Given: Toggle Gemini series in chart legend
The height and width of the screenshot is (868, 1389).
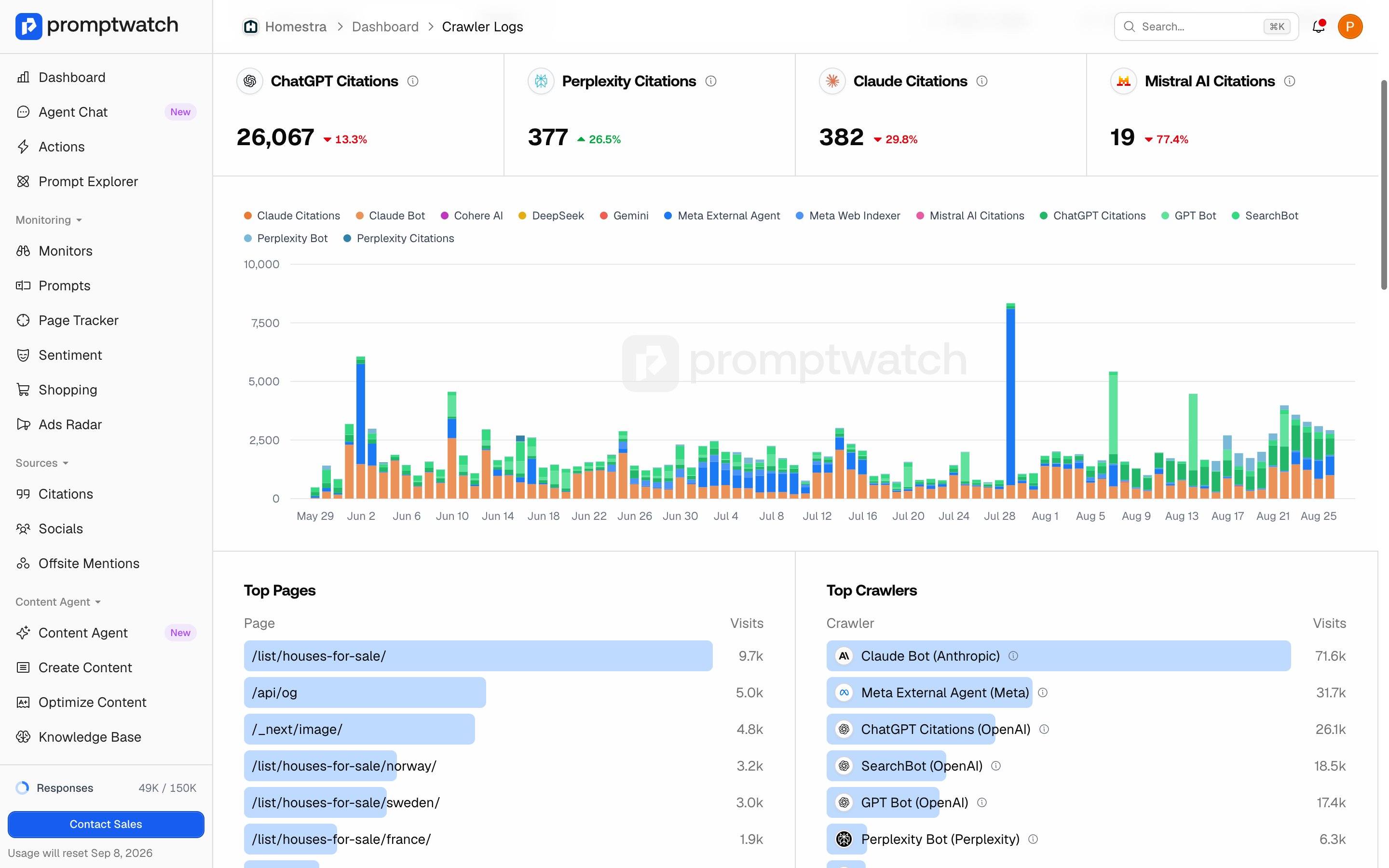Looking at the screenshot, I should 624,215.
